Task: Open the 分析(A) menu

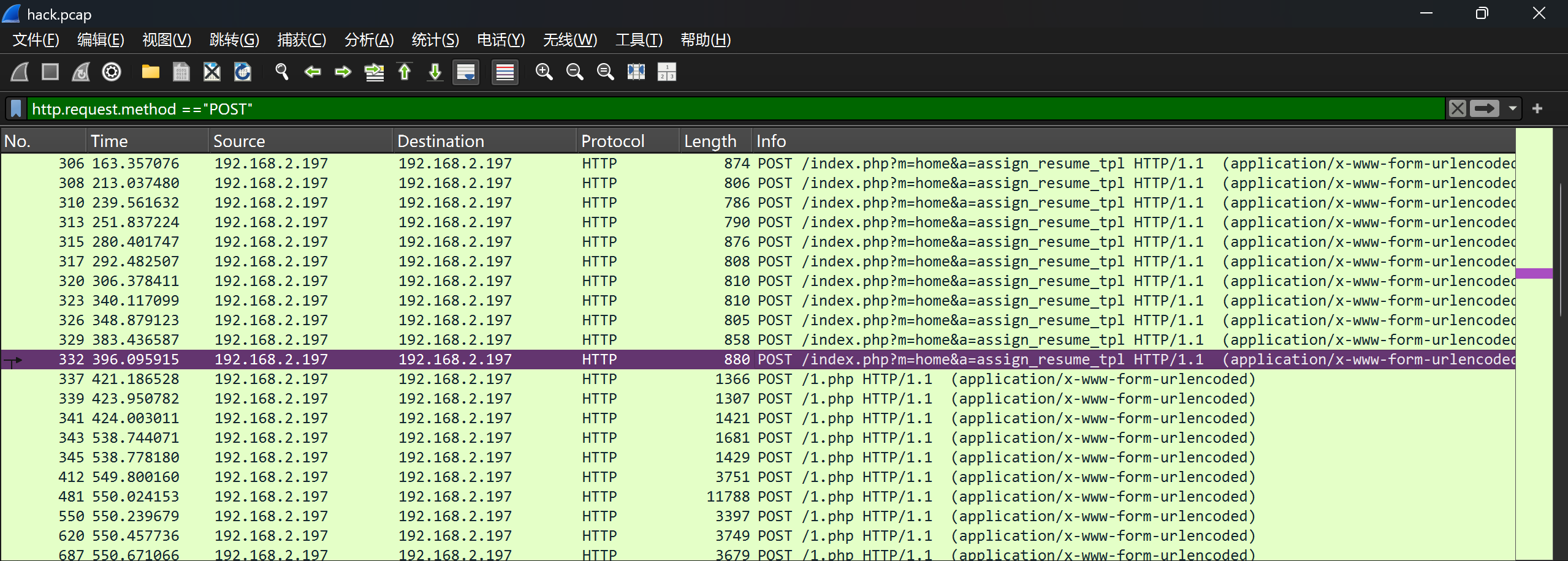Action: tap(369, 40)
